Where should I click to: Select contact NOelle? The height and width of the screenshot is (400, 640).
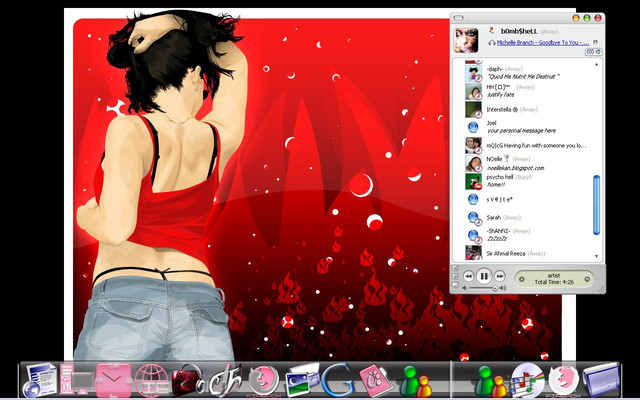point(527,163)
